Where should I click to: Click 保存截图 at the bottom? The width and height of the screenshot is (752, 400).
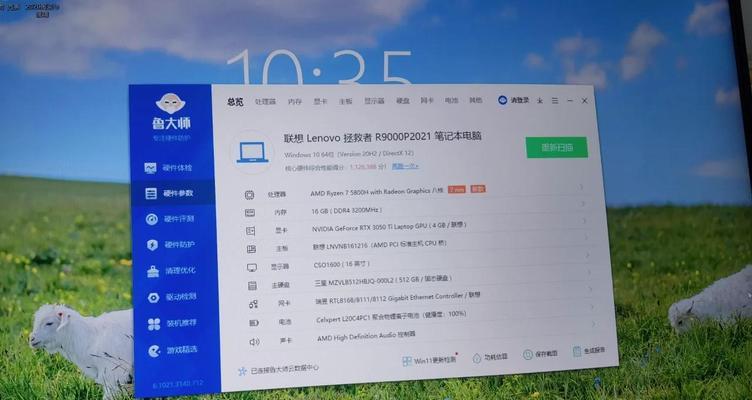(540, 354)
